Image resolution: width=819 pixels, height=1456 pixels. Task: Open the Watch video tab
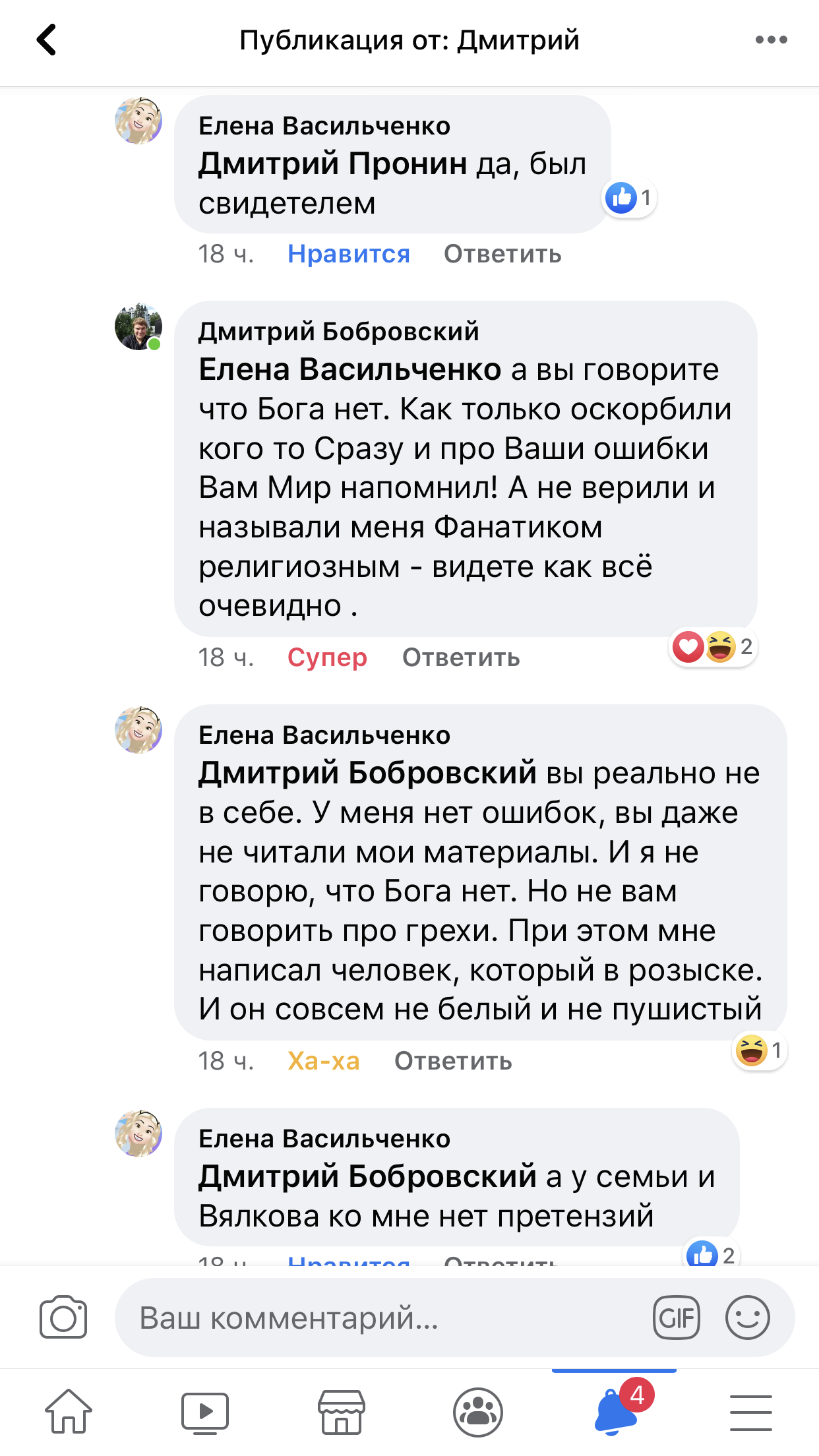click(205, 1412)
